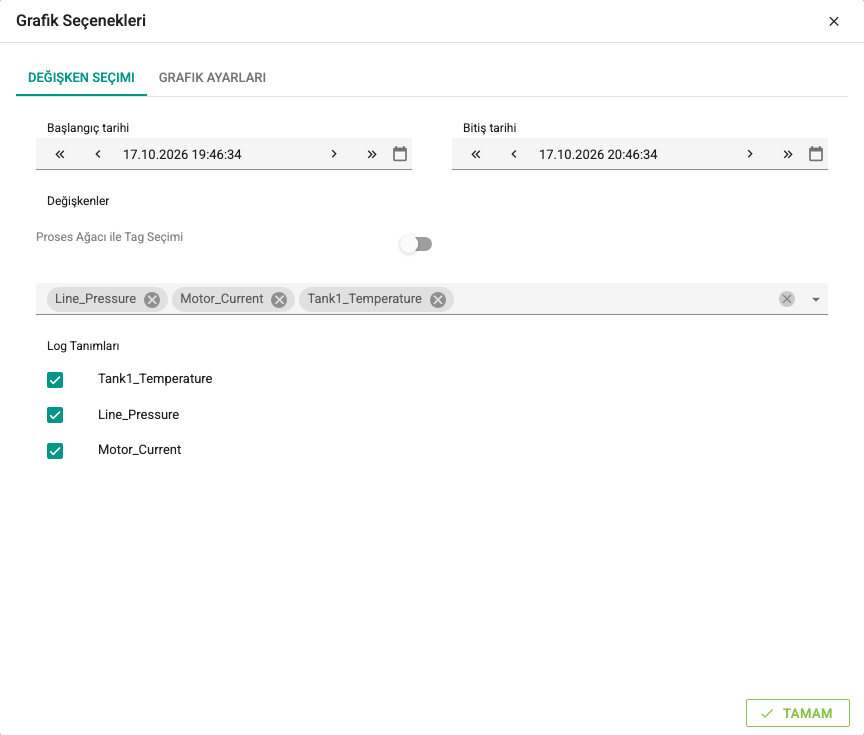This screenshot has width=864, height=735.
Task: Step start date back one interval
Action: [98, 154]
